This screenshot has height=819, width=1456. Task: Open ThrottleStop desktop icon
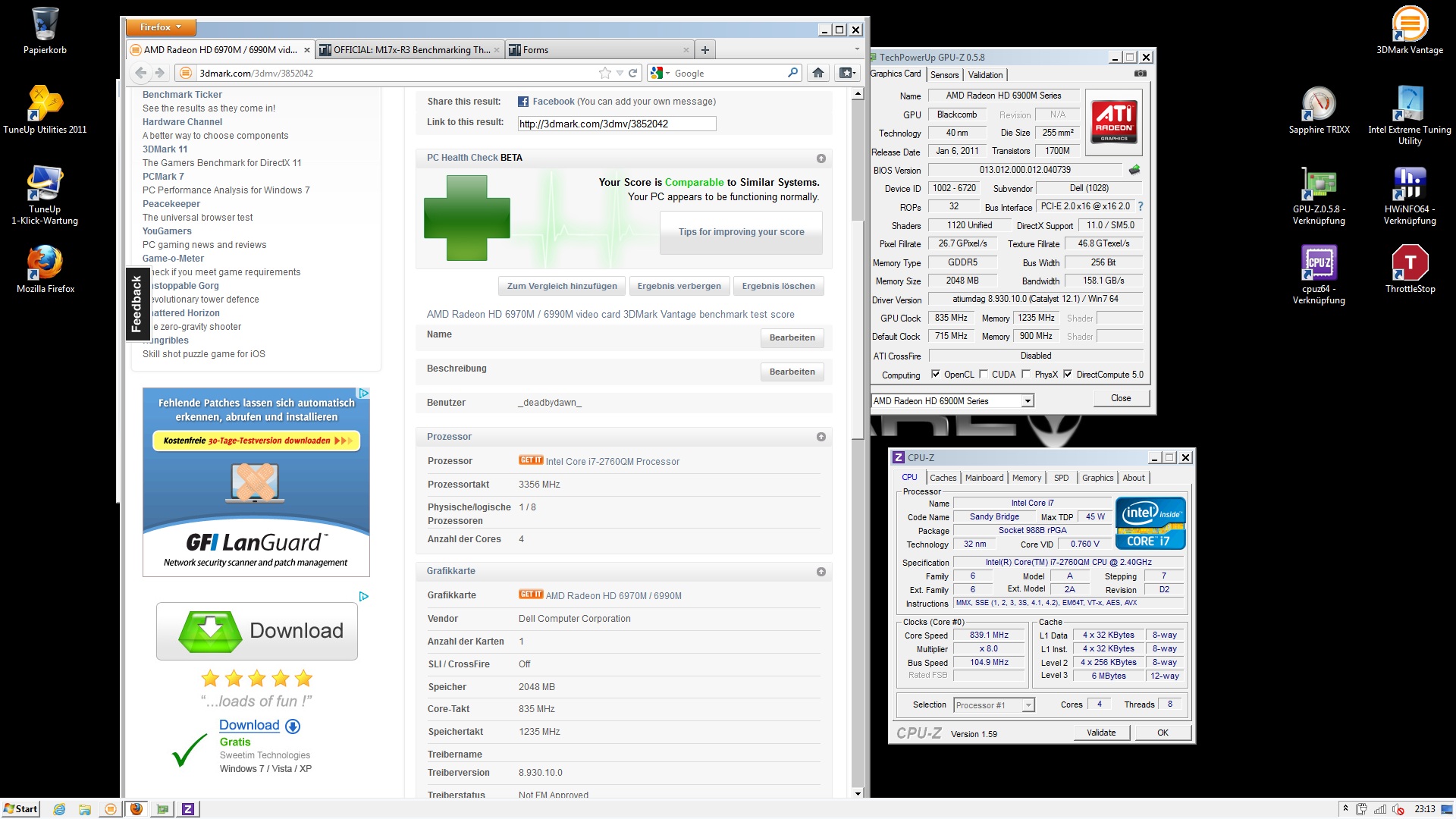coord(1410,269)
